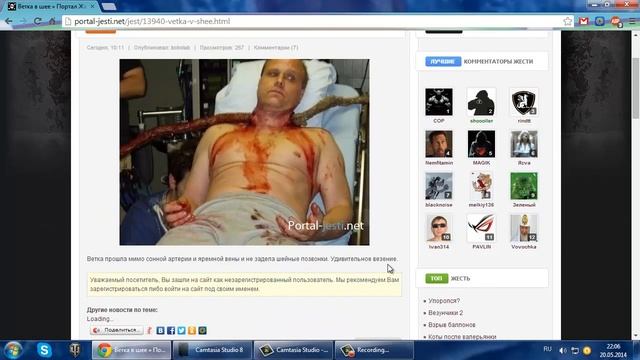Select the 'Ветка в шее' browser tab
The image size is (640, 360).
coord(51,7)
